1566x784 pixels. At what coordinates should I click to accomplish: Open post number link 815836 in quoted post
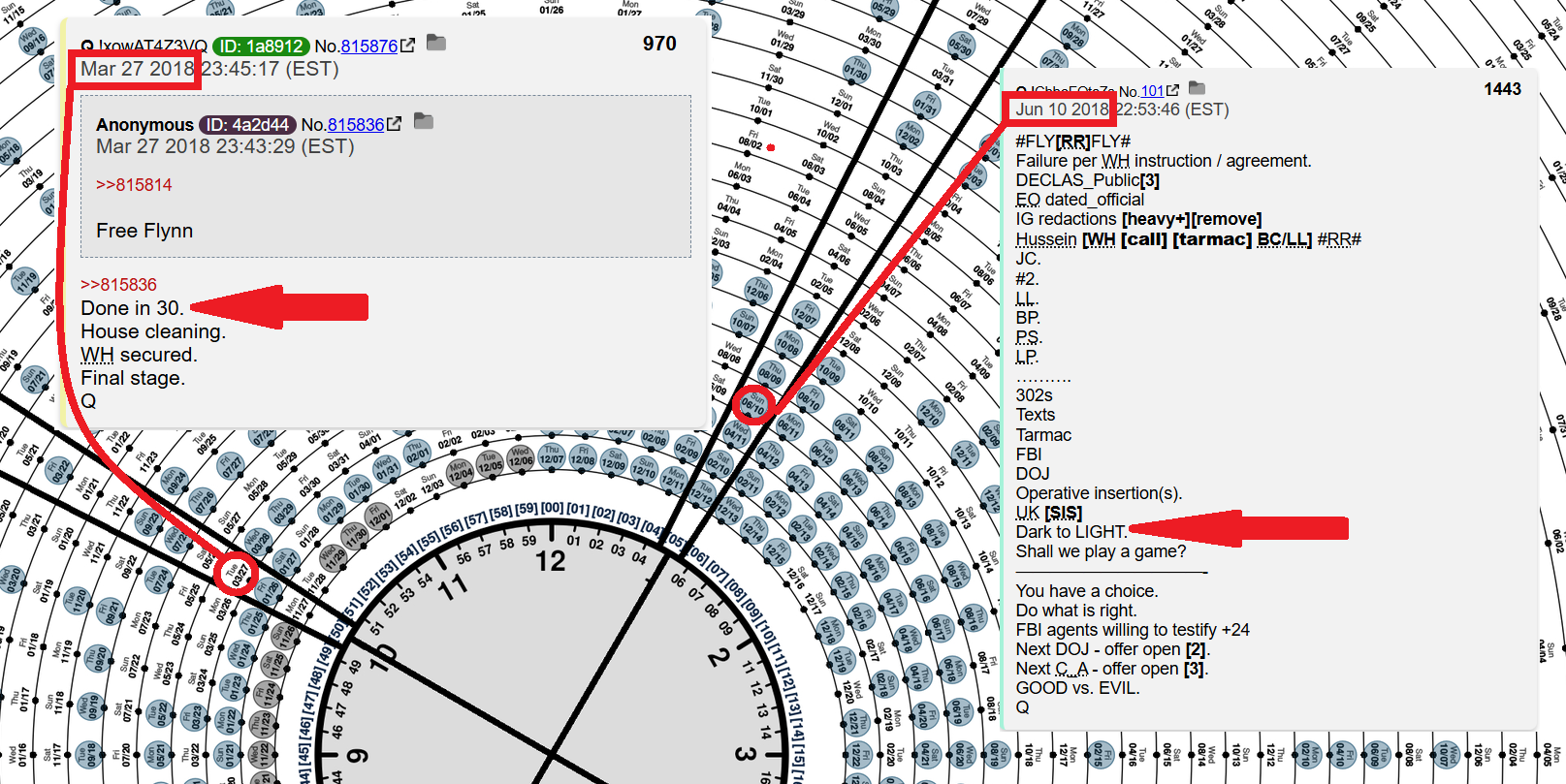tap(356, 124)
